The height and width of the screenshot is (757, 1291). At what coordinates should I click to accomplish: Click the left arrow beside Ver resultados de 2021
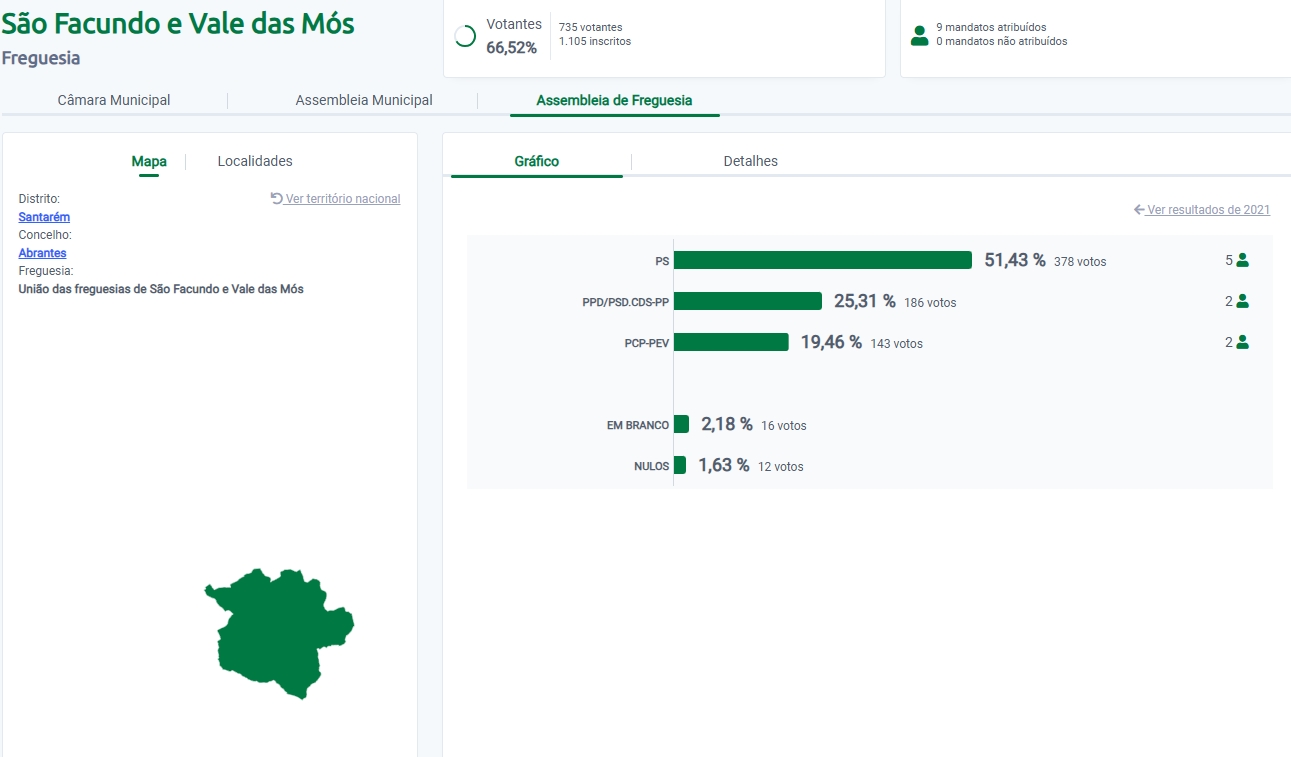[x=1139, y=210]
